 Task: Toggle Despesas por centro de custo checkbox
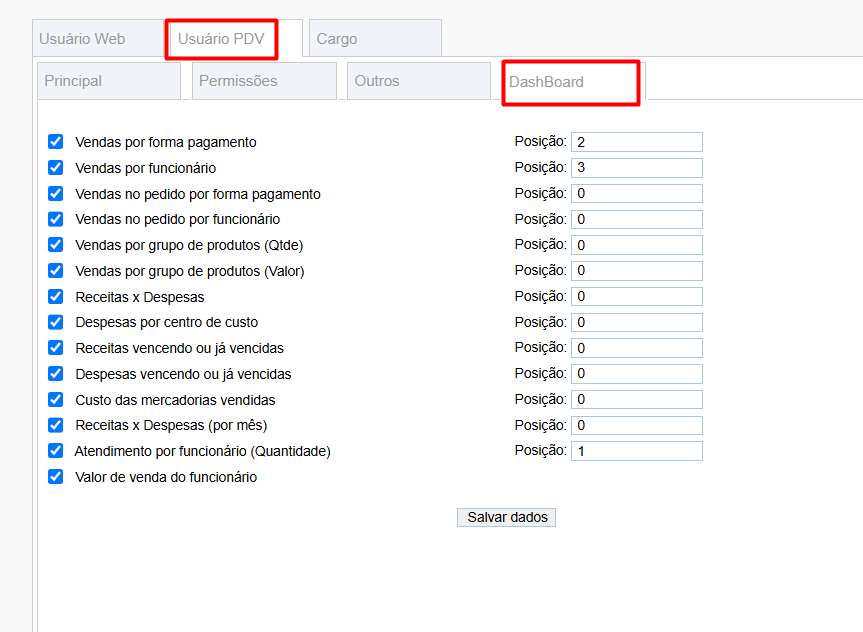click(56, 322)
